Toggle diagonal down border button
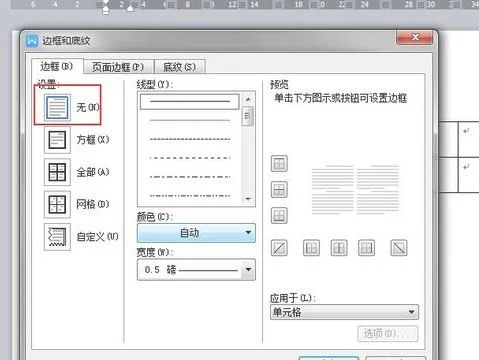The height and width of the screenshot is (360, 479). (399, 248)
